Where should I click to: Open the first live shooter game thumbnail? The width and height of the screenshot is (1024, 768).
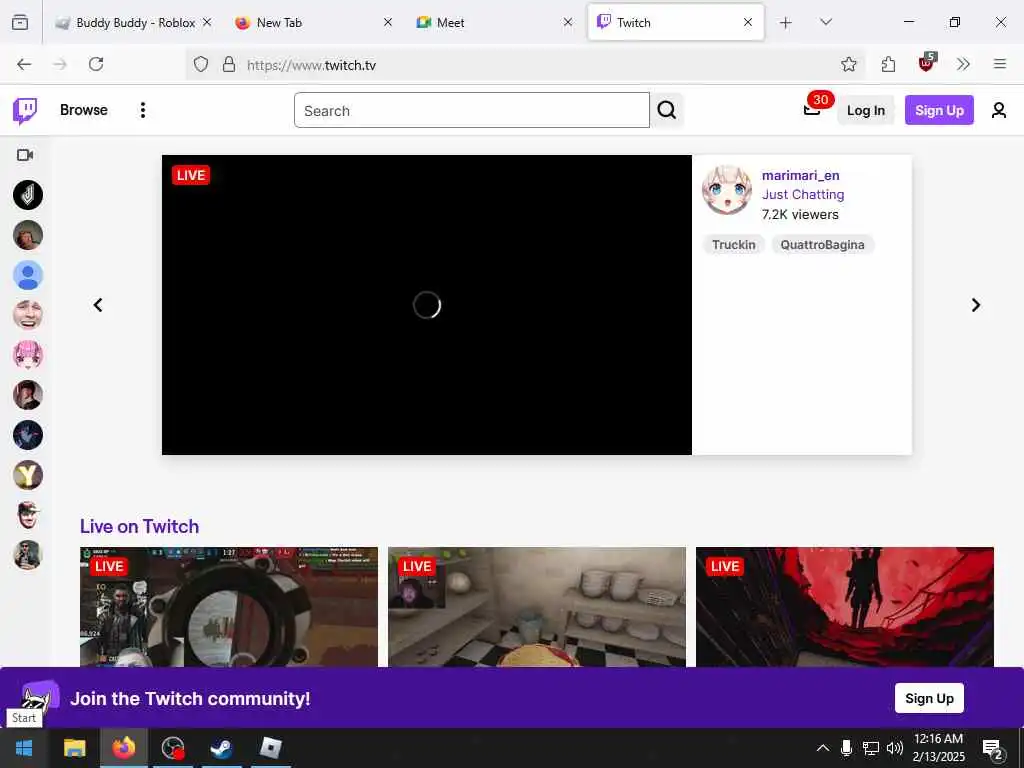click(x=229, y=607)
